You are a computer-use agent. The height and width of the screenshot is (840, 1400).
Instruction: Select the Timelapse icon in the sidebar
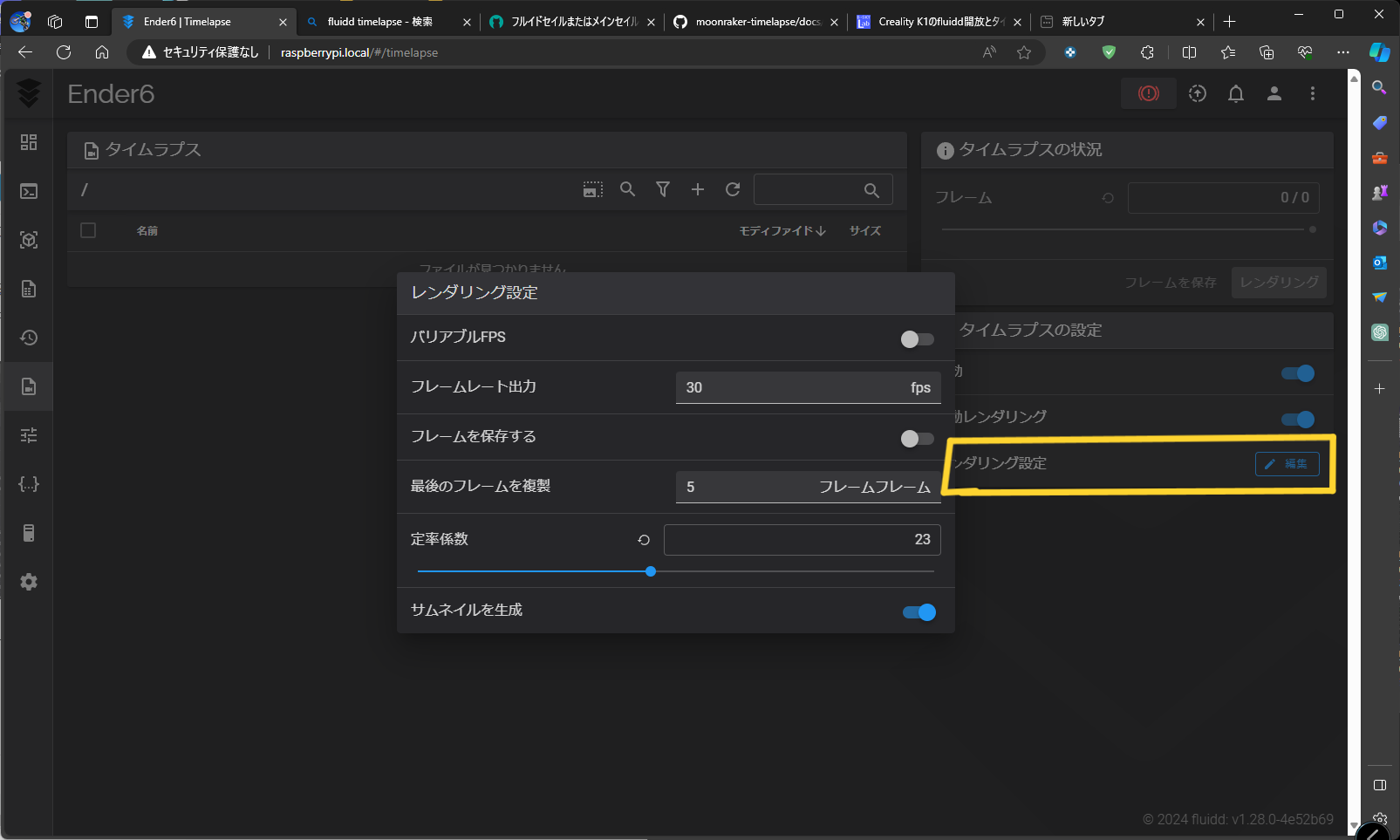point(29,386)
